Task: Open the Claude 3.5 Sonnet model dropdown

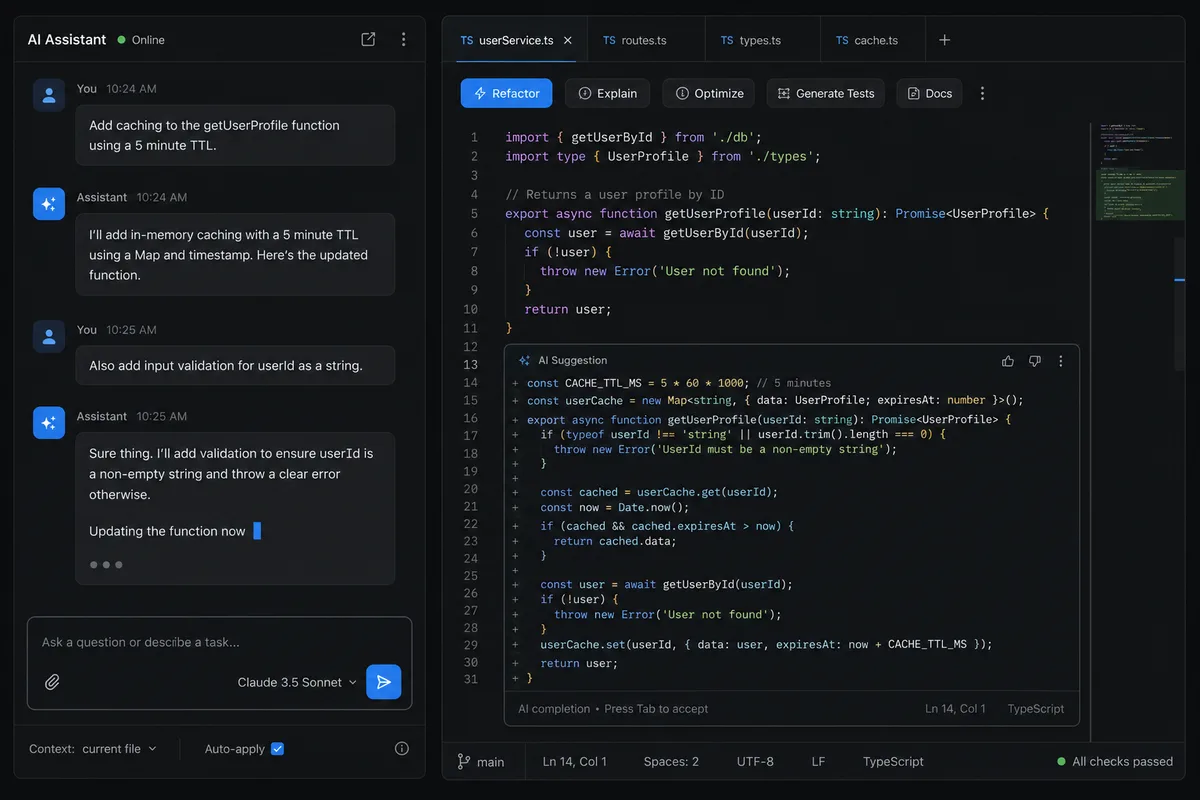Action: click(296, 682)
